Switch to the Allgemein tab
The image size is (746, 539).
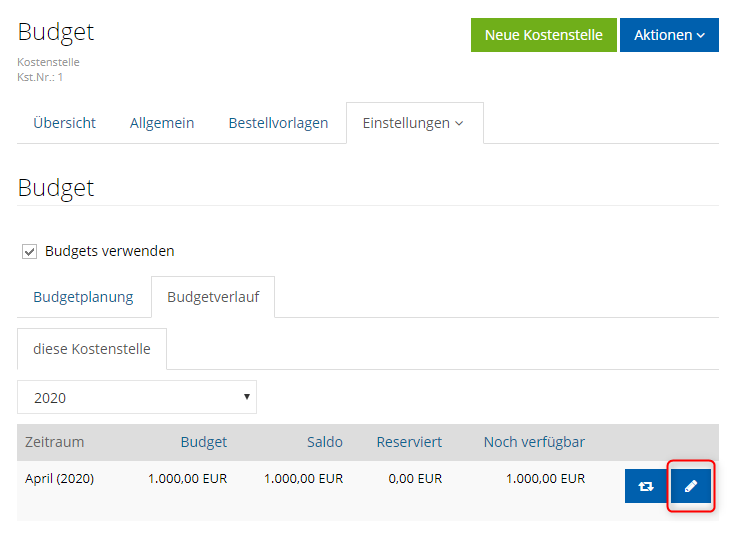[x=162, y=123]
